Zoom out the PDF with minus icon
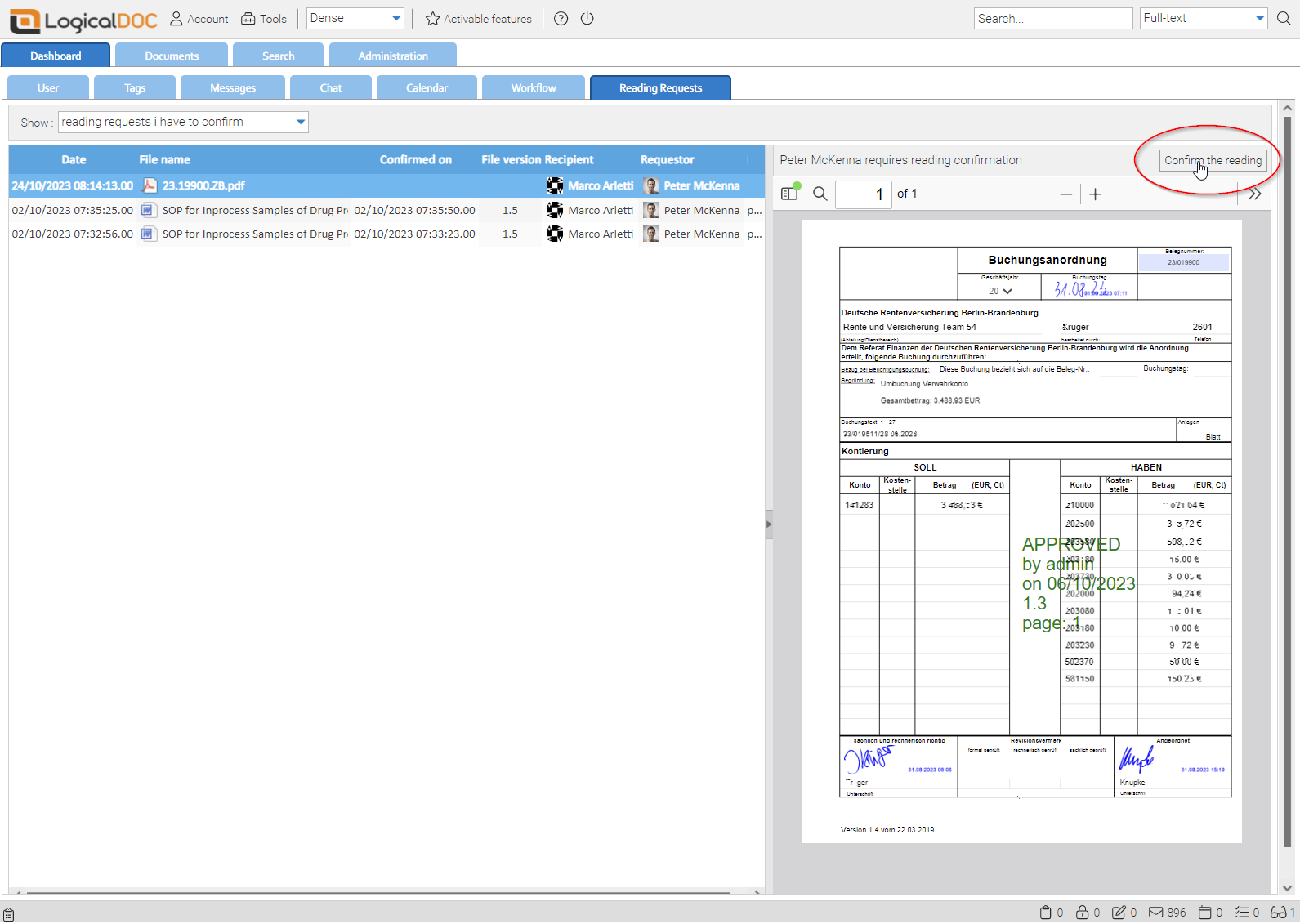The height and width of the screenshot is (924, 1300). click(1065, 194)
